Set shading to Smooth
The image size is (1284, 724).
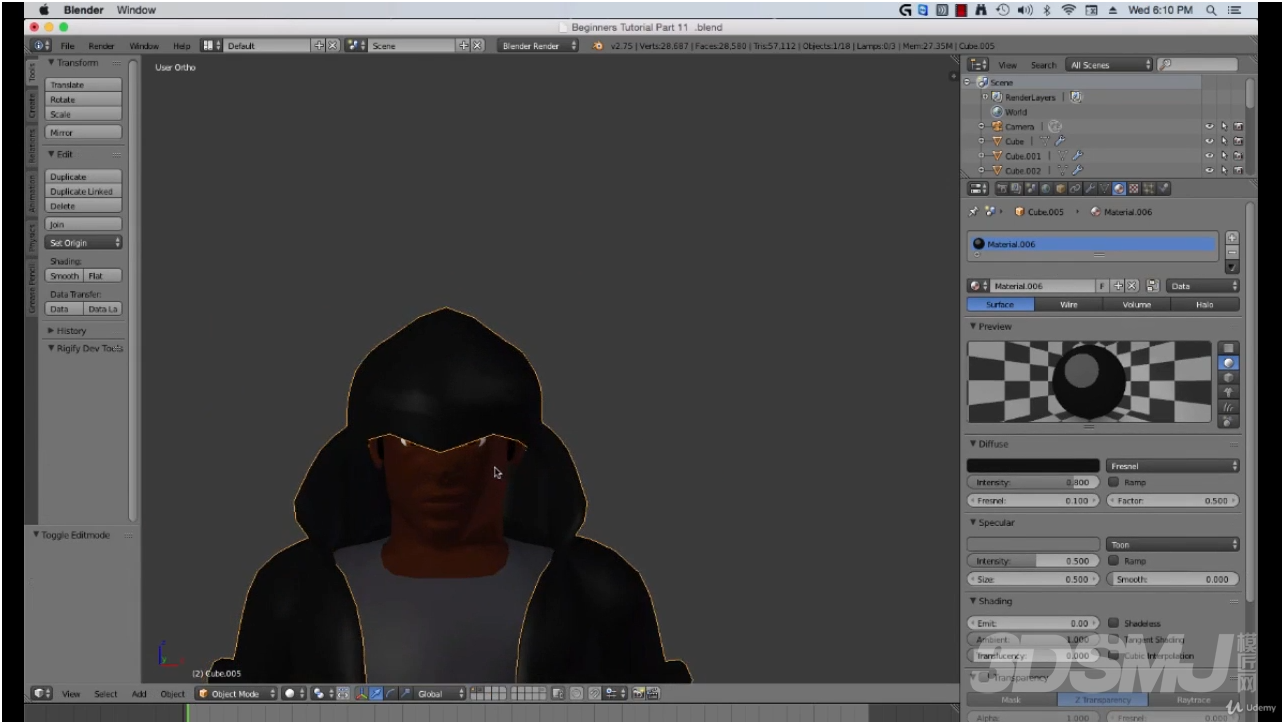65,276
